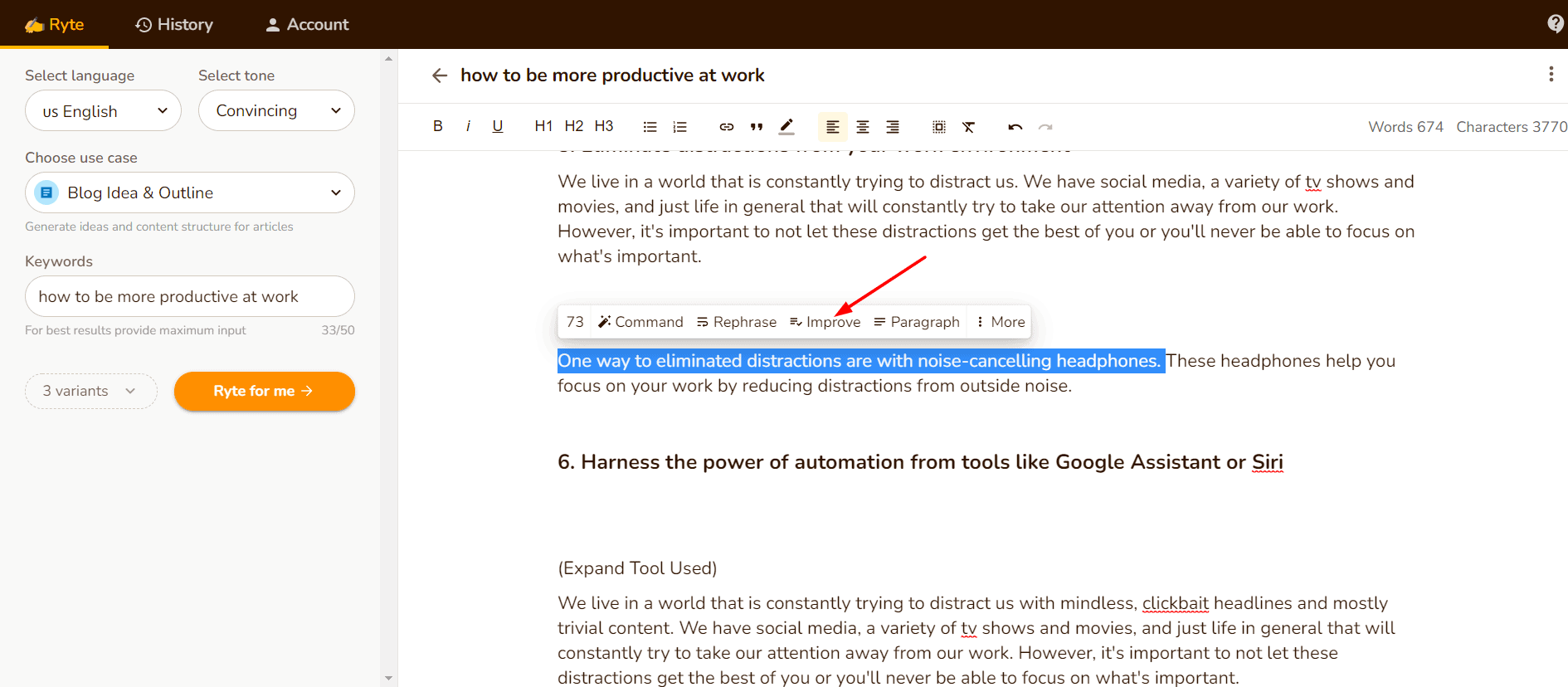
Task: Center align the text
Action: (x=862, y=127)
